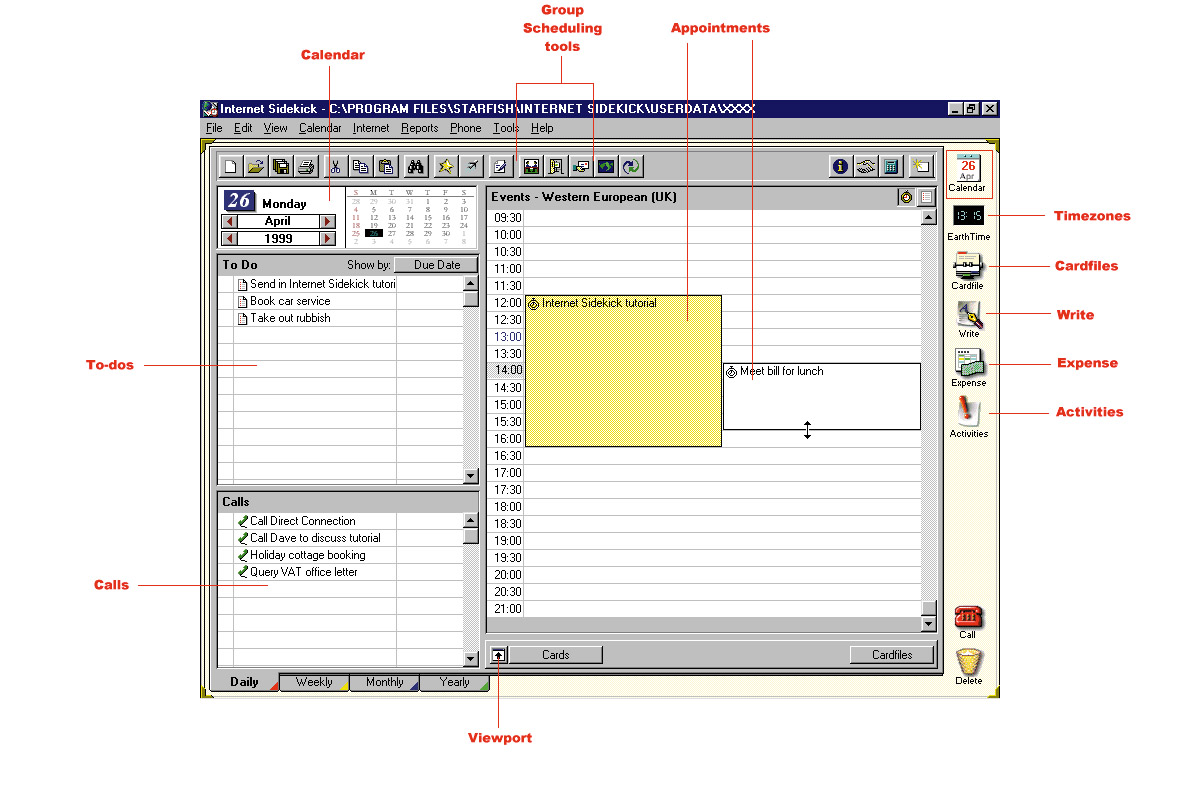Open the Reports menu
Viewport: 1200px width, 800px height.
pyautogui.click(x=419, y=128)
